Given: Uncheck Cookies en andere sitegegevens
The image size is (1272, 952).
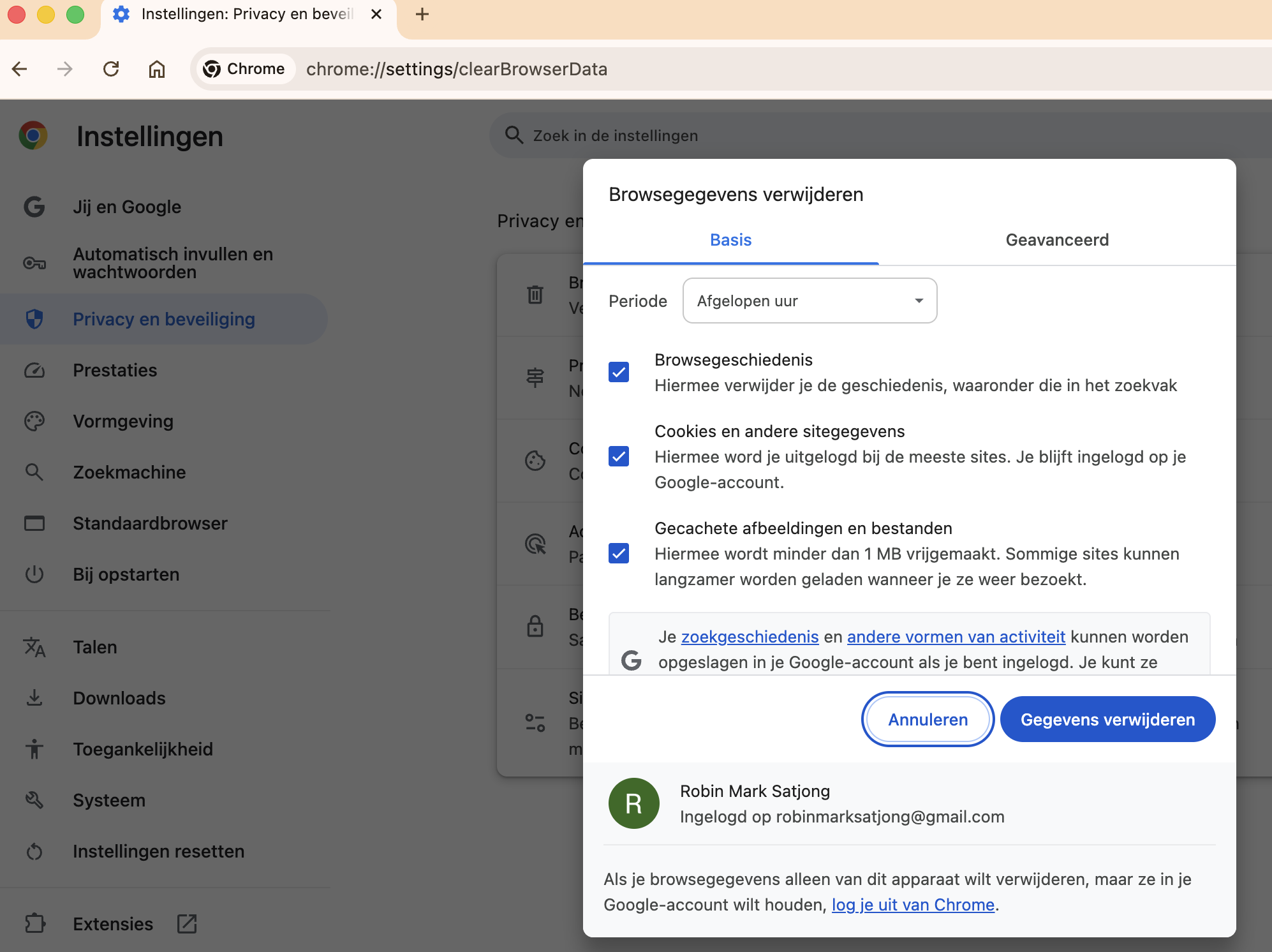Looking at the screenshot, I should coord(619,456).
